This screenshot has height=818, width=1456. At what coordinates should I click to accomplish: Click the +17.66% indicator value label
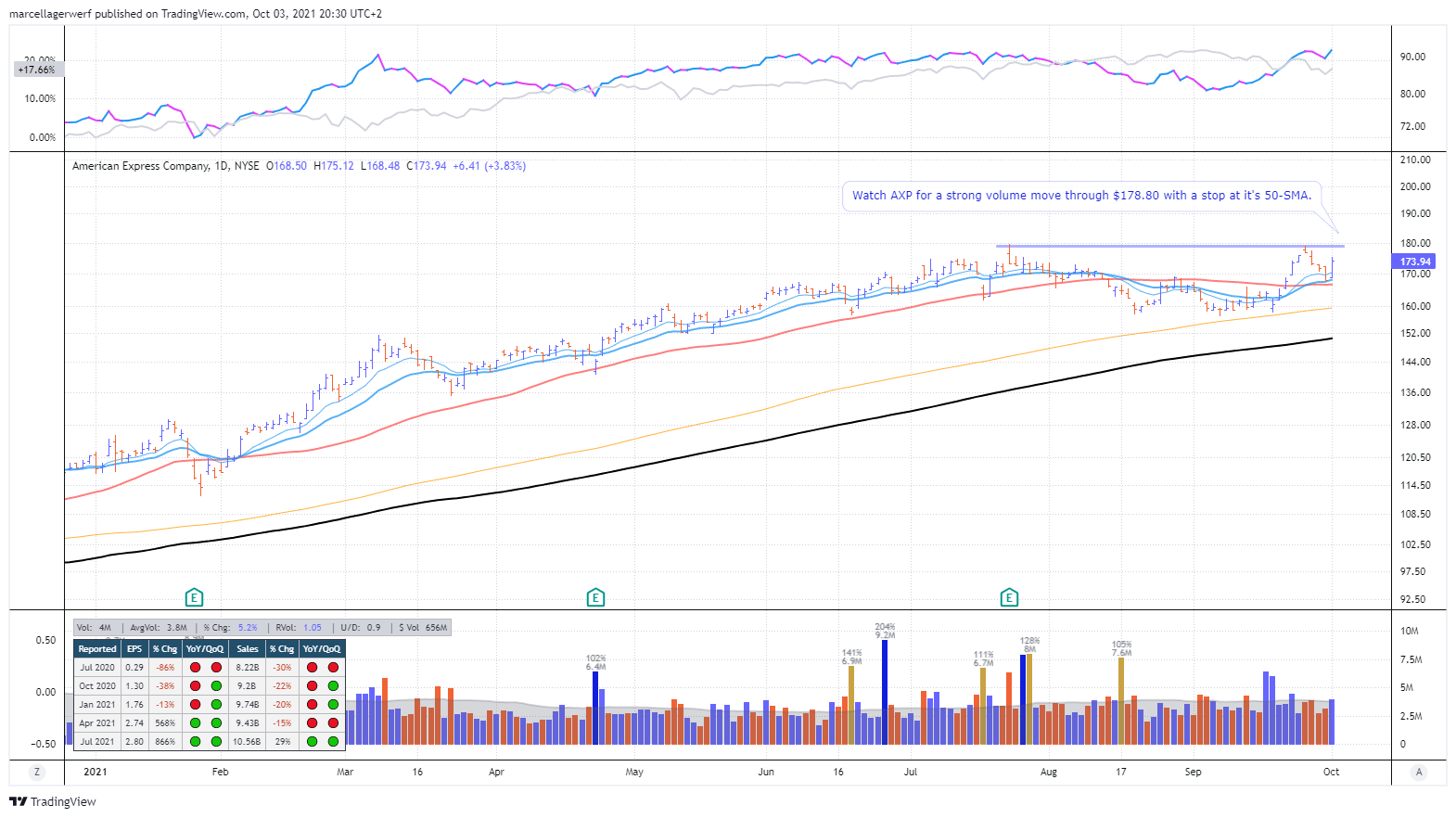(37, 70)
